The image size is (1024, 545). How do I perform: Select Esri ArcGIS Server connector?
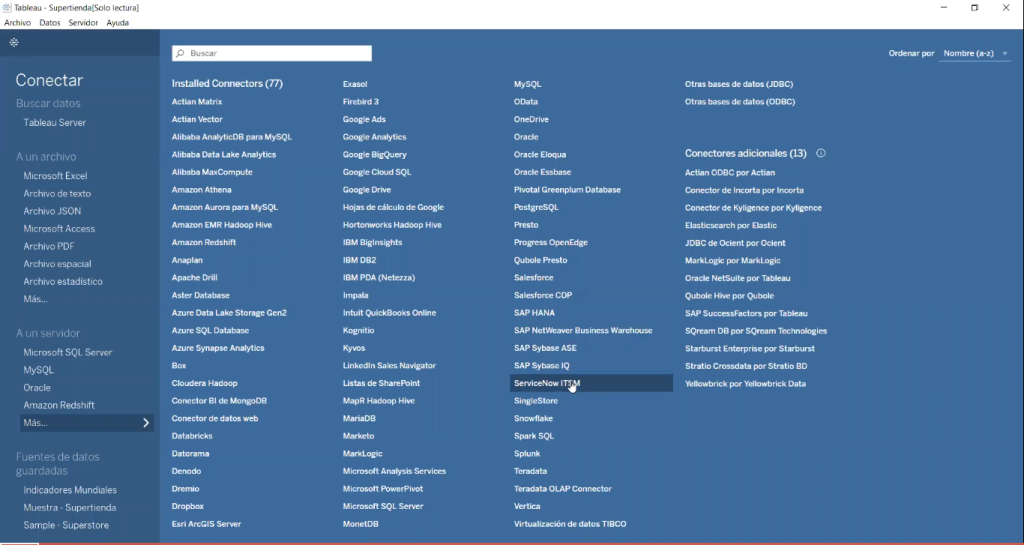[206, 524]
